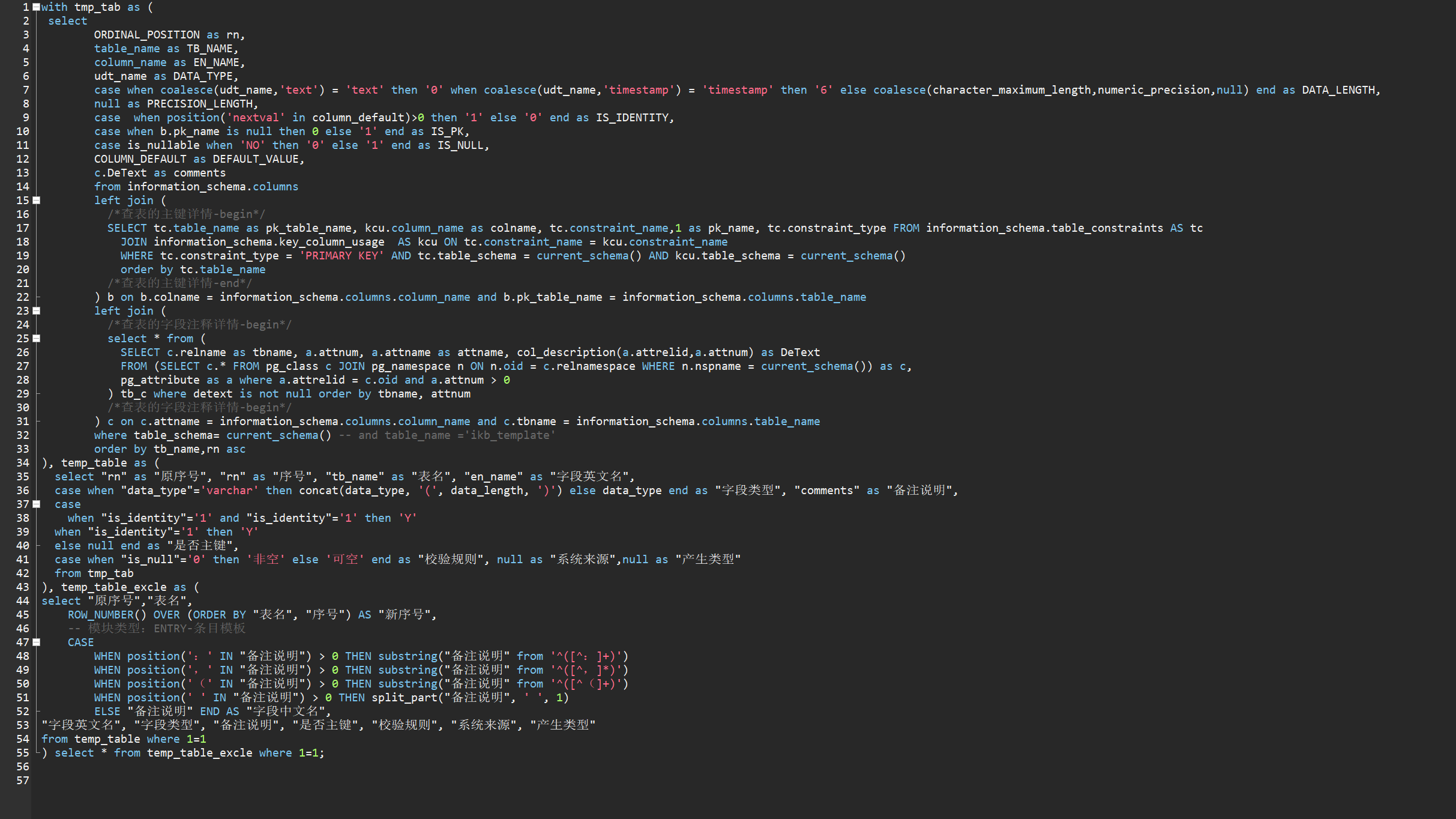
Task: Click pg_namespace on line 27
Action: click(411, 366)
